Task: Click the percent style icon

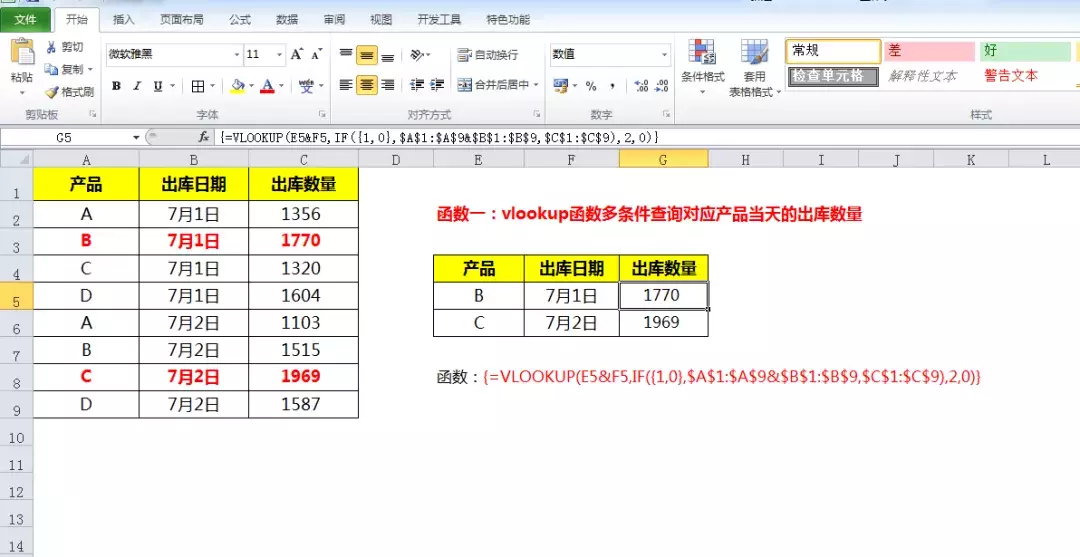Action: point(591,86)
